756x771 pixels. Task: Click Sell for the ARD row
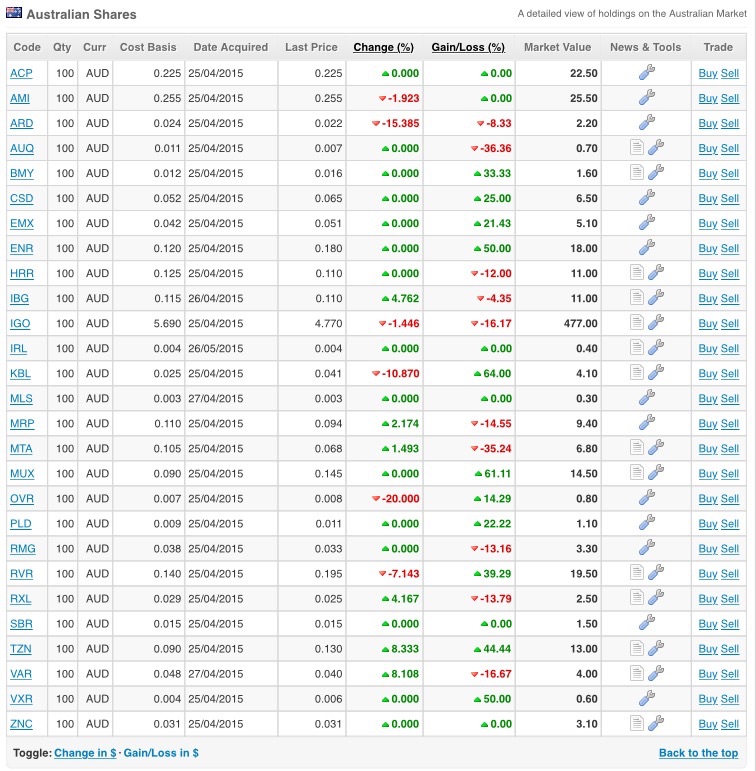click(730, 123)
